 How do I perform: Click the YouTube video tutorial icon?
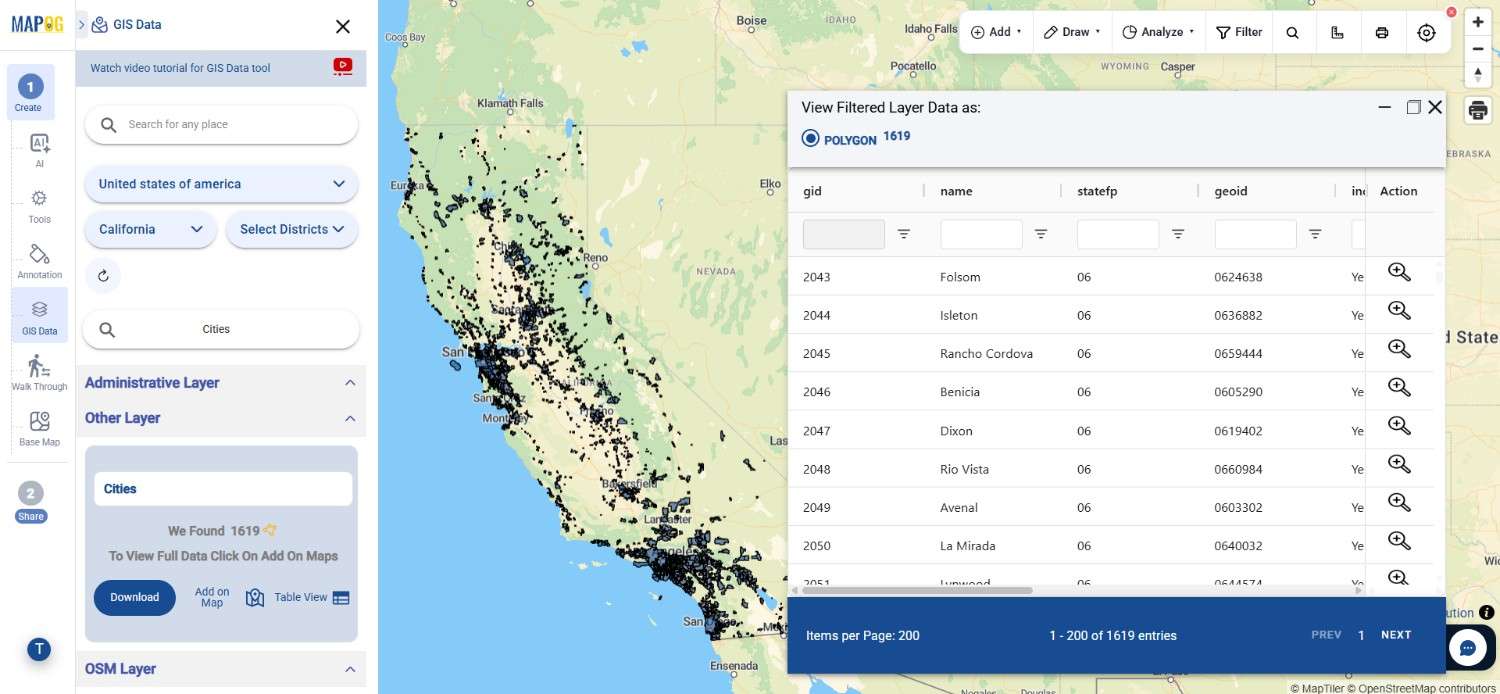343,67
